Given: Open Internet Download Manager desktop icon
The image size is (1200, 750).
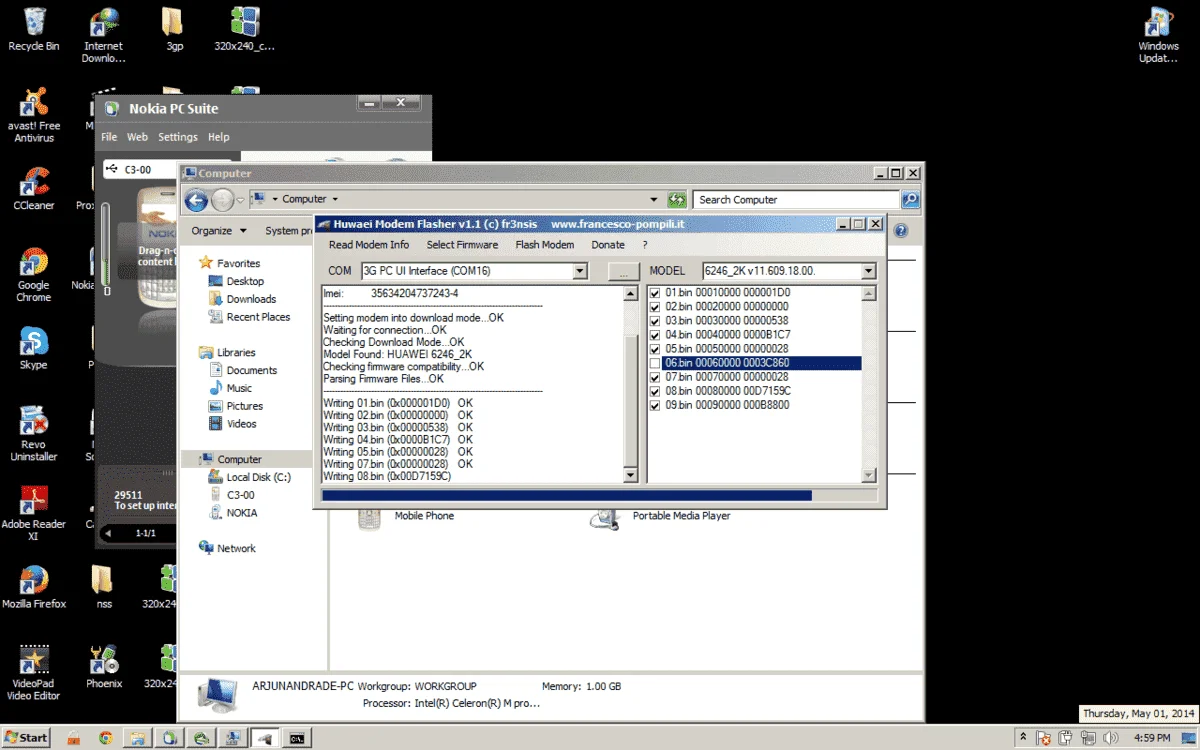Looking at the screenshot, I should pos(103,36).
